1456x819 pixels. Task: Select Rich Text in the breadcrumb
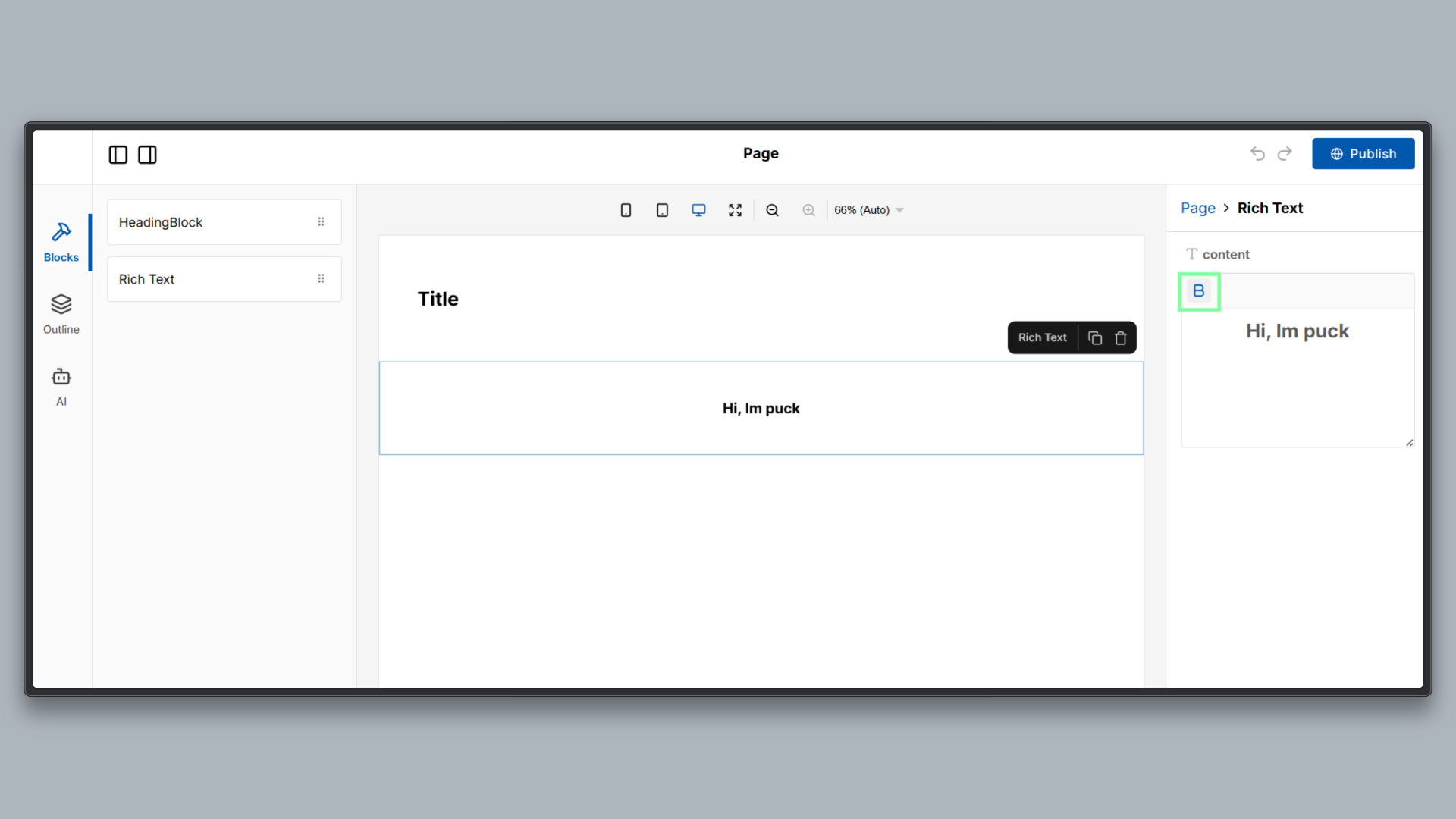pyautogui.click(x=1270, y=208)
